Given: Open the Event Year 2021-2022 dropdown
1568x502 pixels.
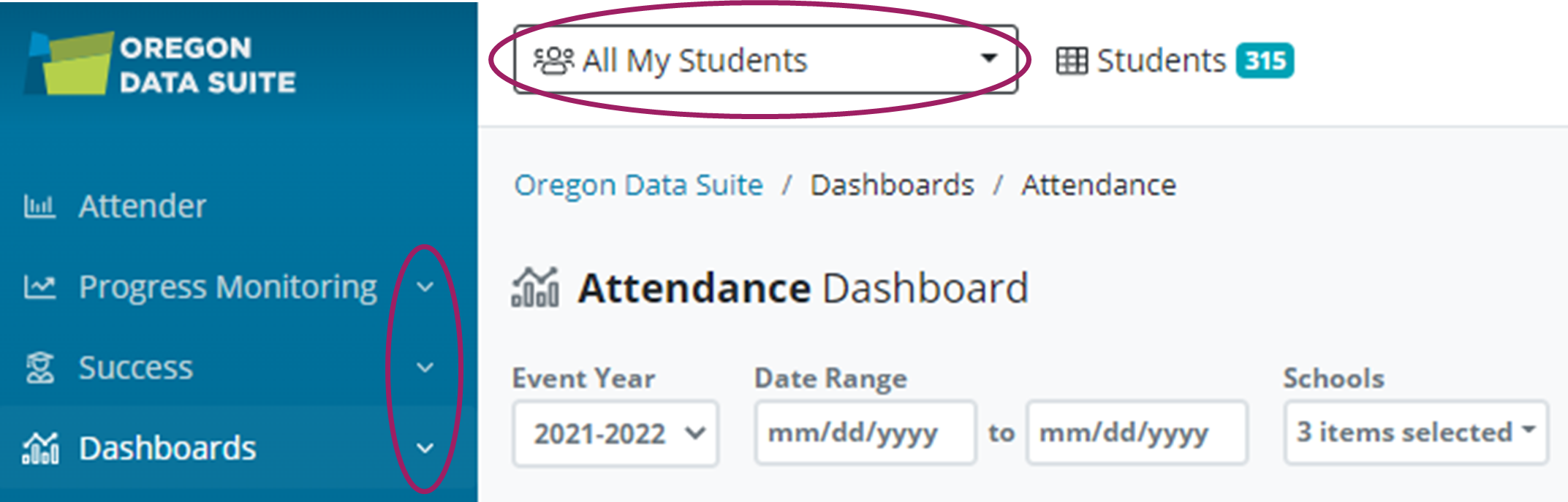Looking at the screenshot, I should [x=616, y=433].
